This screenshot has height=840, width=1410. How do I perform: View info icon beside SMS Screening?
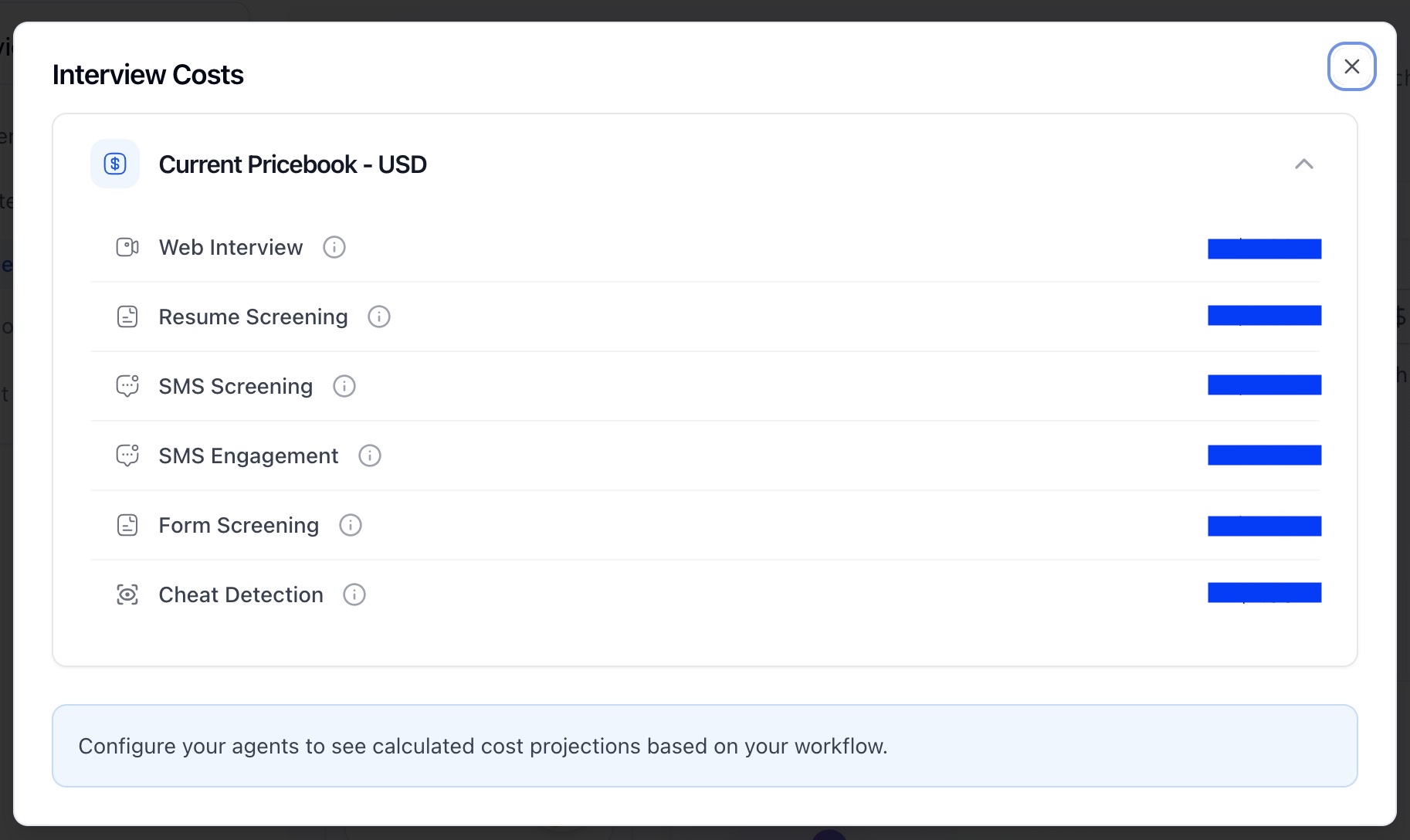[x=344, y=386]
